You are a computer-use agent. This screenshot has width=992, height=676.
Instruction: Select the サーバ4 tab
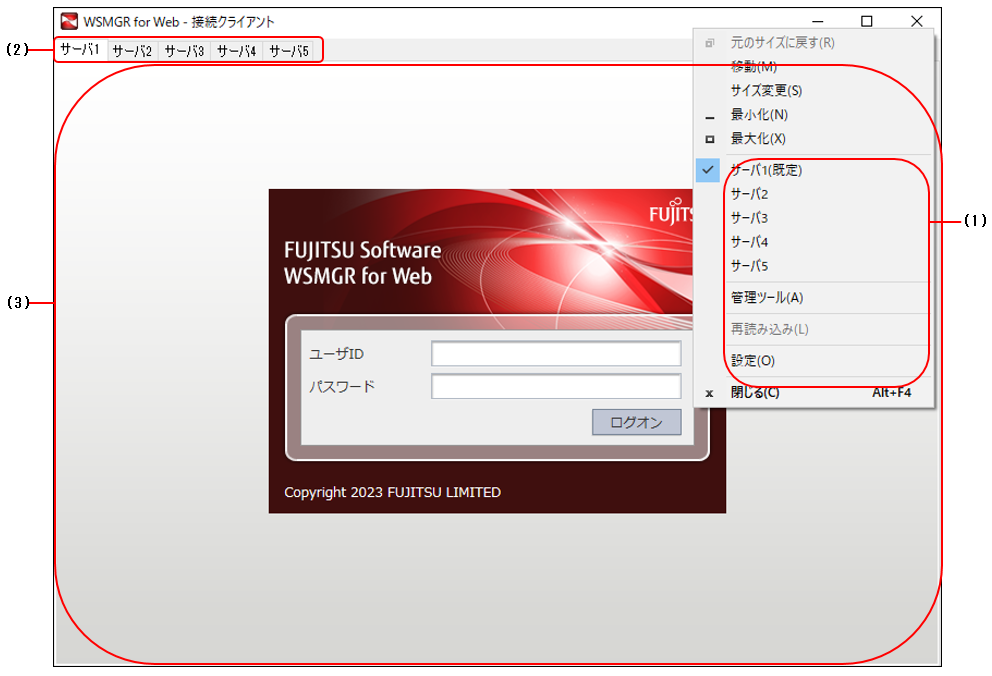pyautogui.click(x=237, y=51)
